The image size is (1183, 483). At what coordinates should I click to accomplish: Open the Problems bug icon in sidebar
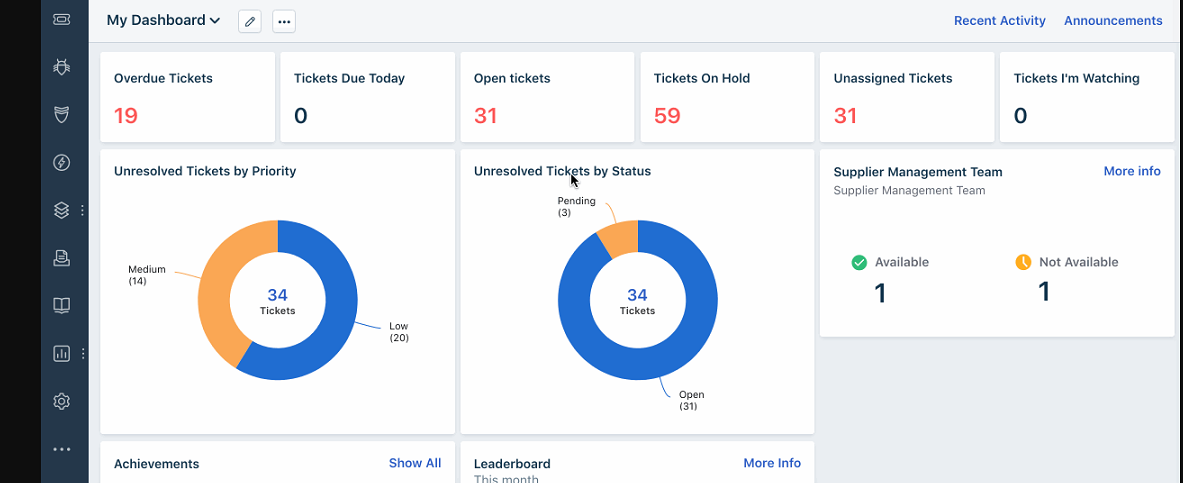coord(62,67)
